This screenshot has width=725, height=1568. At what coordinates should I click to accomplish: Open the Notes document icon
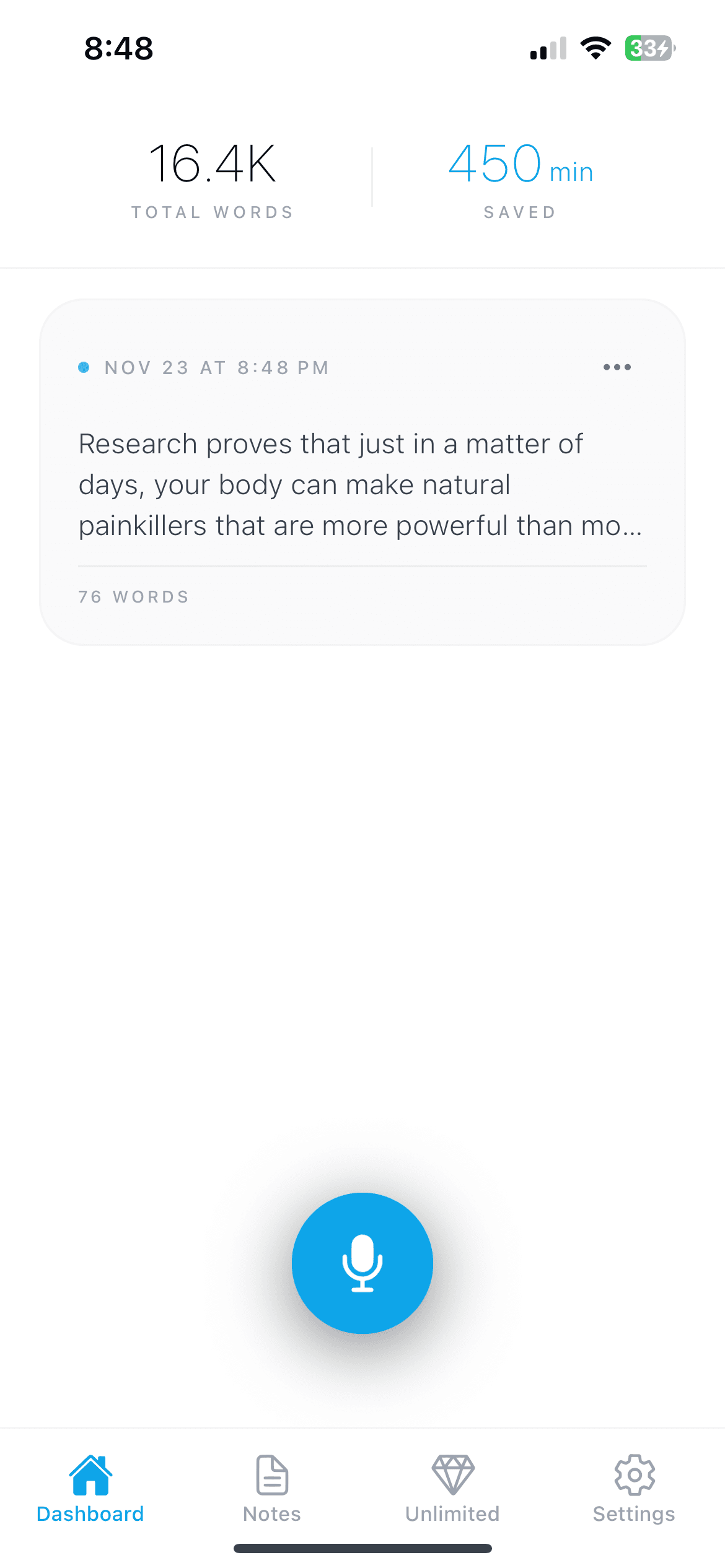[x=272, y=1475]
